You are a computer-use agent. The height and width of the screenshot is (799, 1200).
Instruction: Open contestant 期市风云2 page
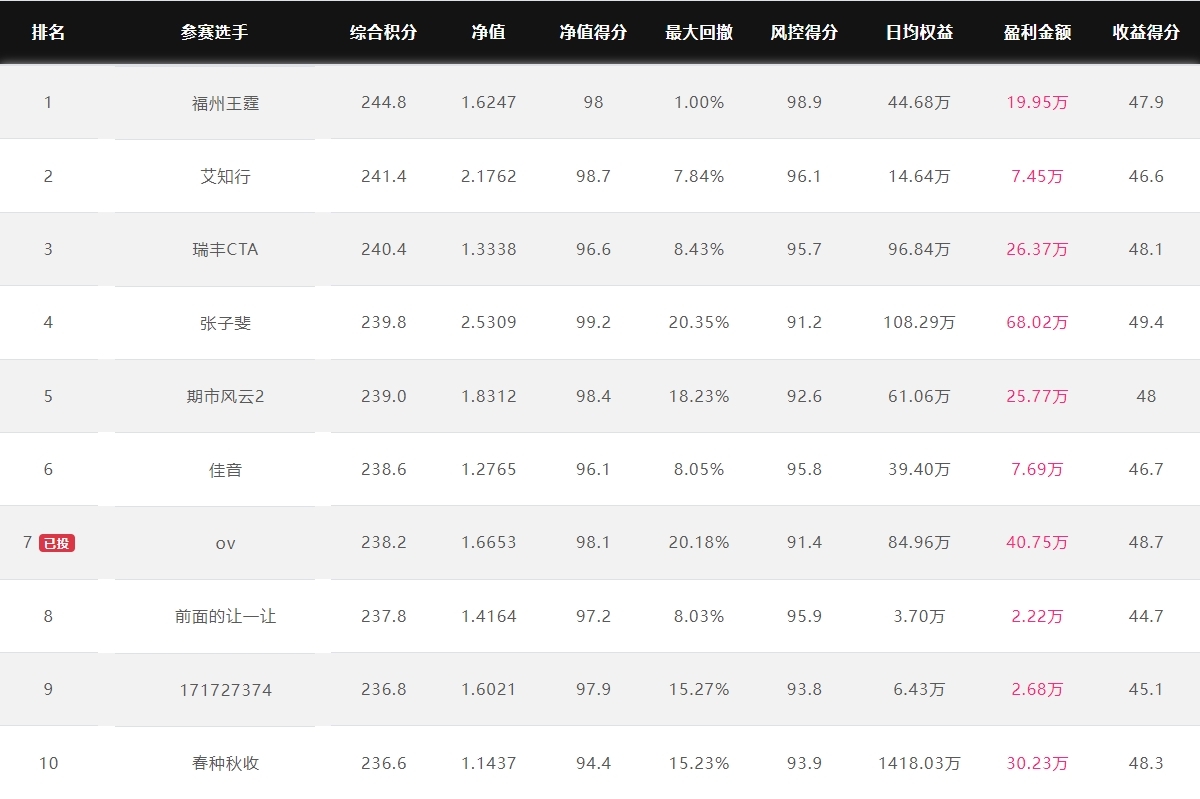point(226,396)
